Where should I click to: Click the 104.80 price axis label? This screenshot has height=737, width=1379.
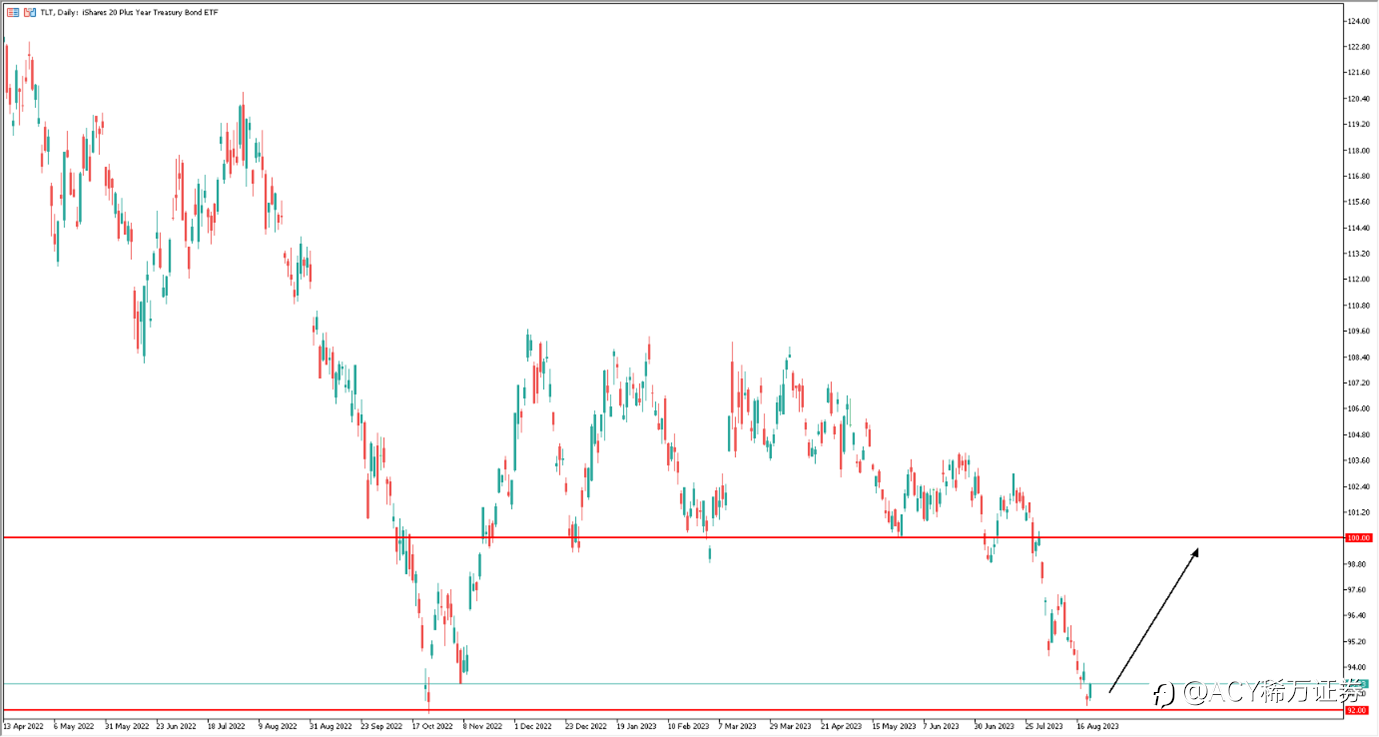tap(1359, 435)
